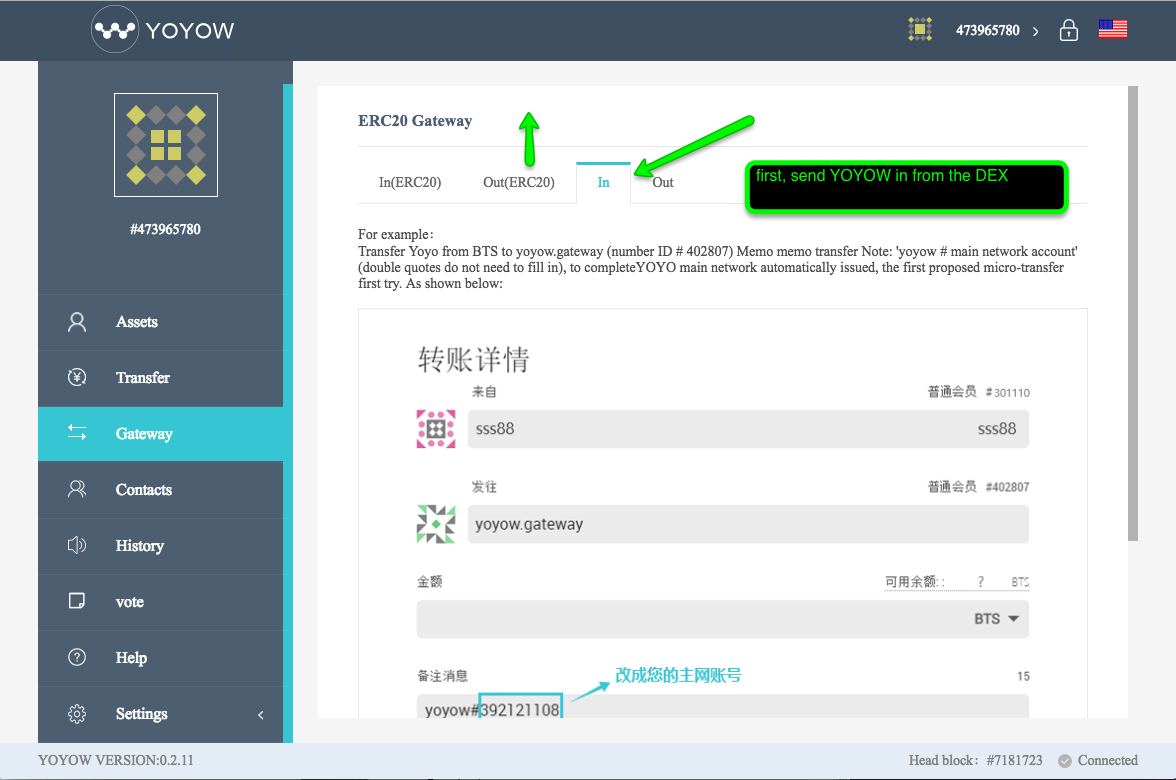Expand Settings submenu with the chevron
1176x780 pixels.
click(x=261, y=715)
